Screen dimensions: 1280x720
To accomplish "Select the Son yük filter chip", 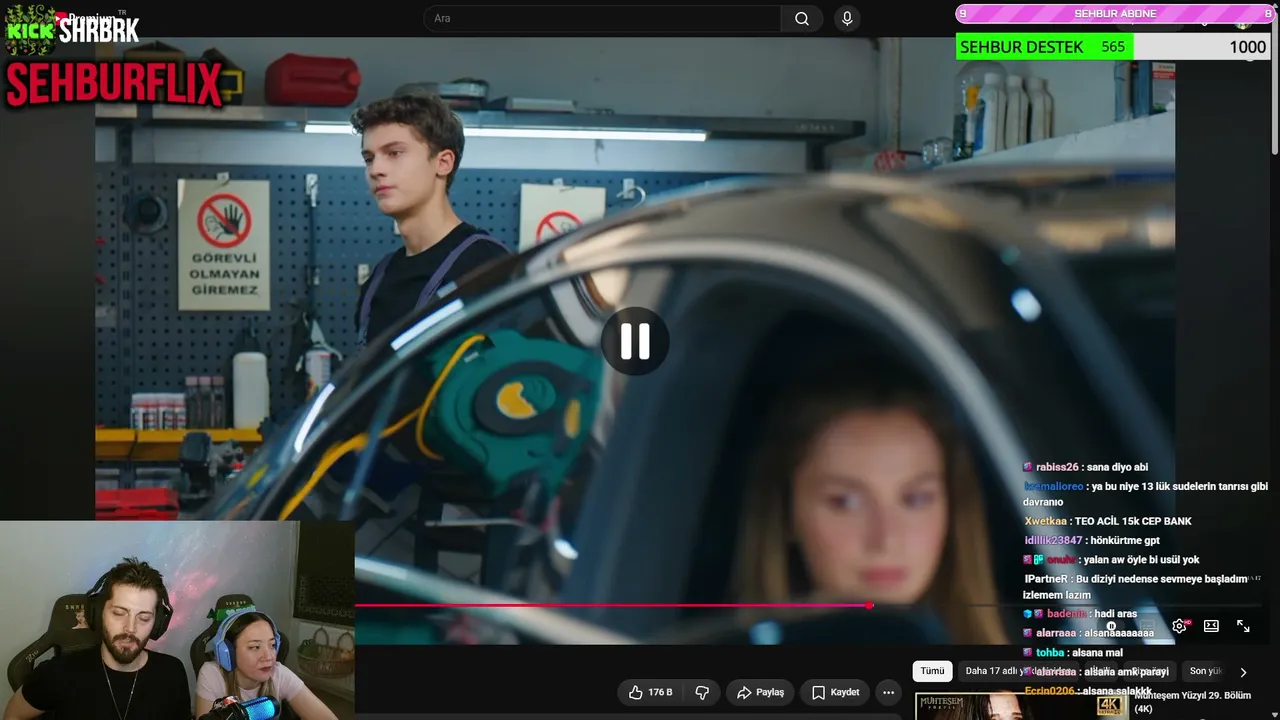I will [x=1205, y=672].
